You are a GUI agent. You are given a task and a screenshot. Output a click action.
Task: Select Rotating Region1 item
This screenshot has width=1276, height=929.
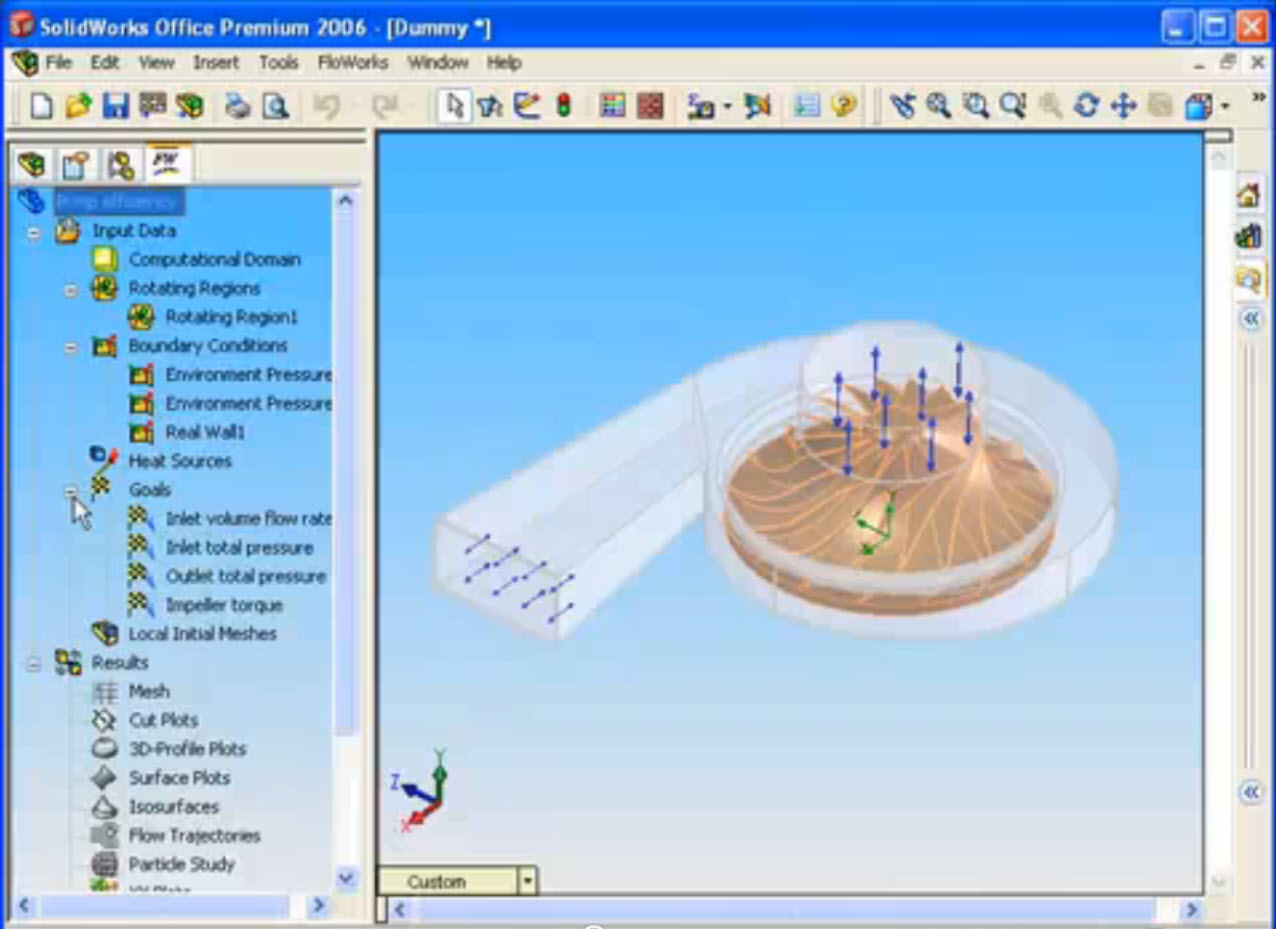[231, 318]
